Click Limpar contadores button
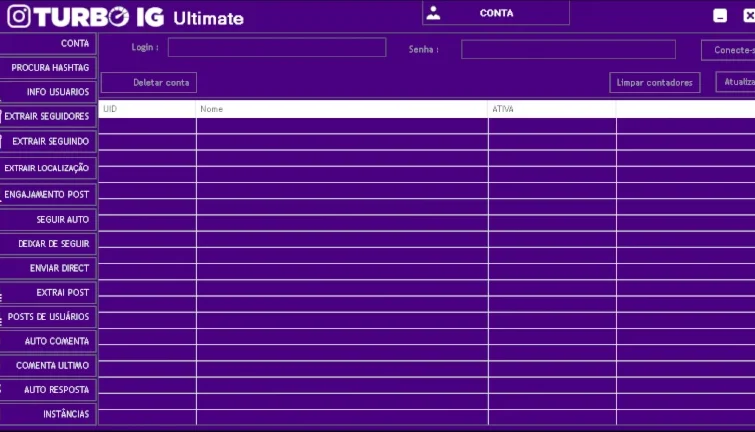This screenshot has height=432, width=755. tap(655, 83)
